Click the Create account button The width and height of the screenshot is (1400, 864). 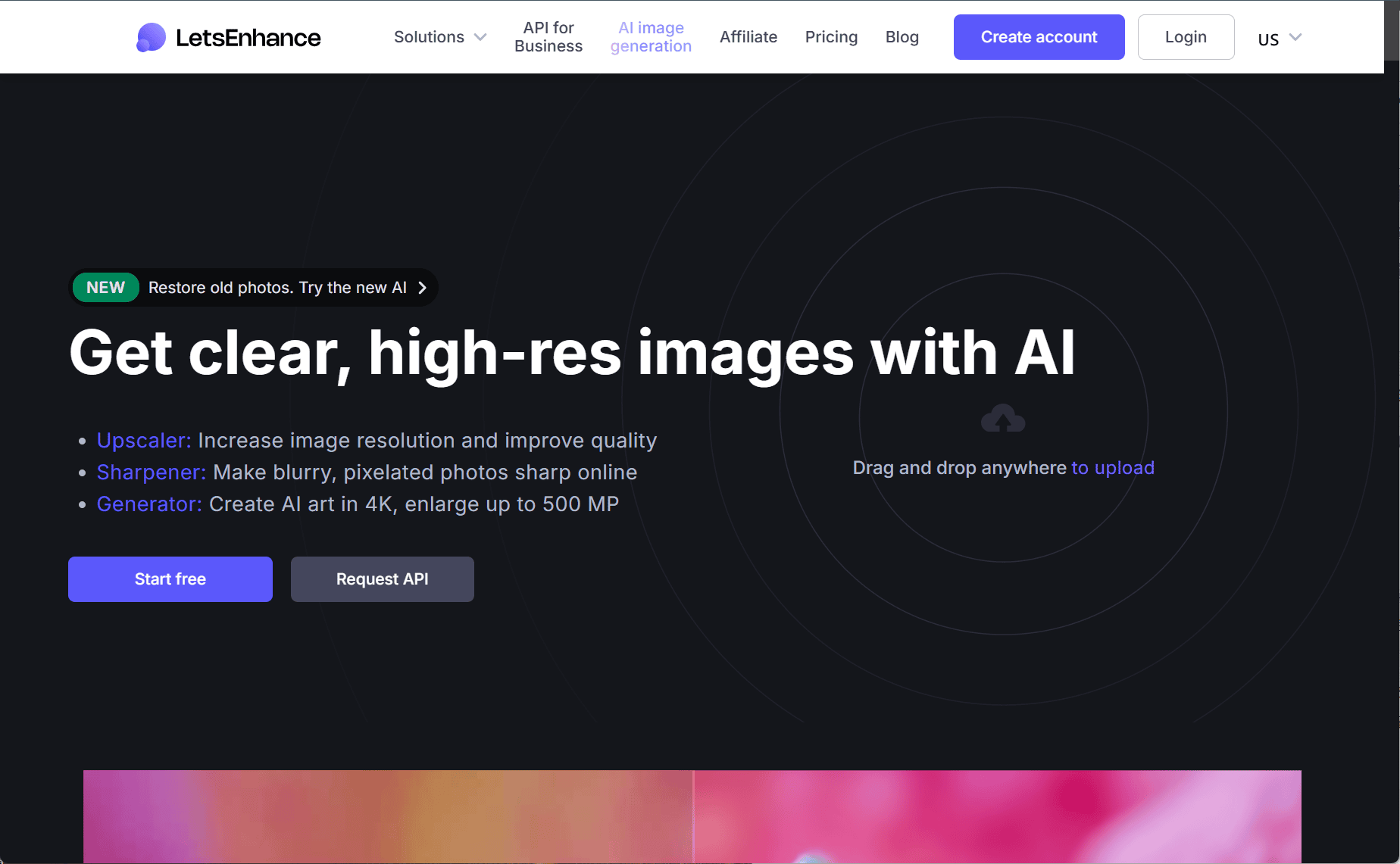coord(1039,37)
